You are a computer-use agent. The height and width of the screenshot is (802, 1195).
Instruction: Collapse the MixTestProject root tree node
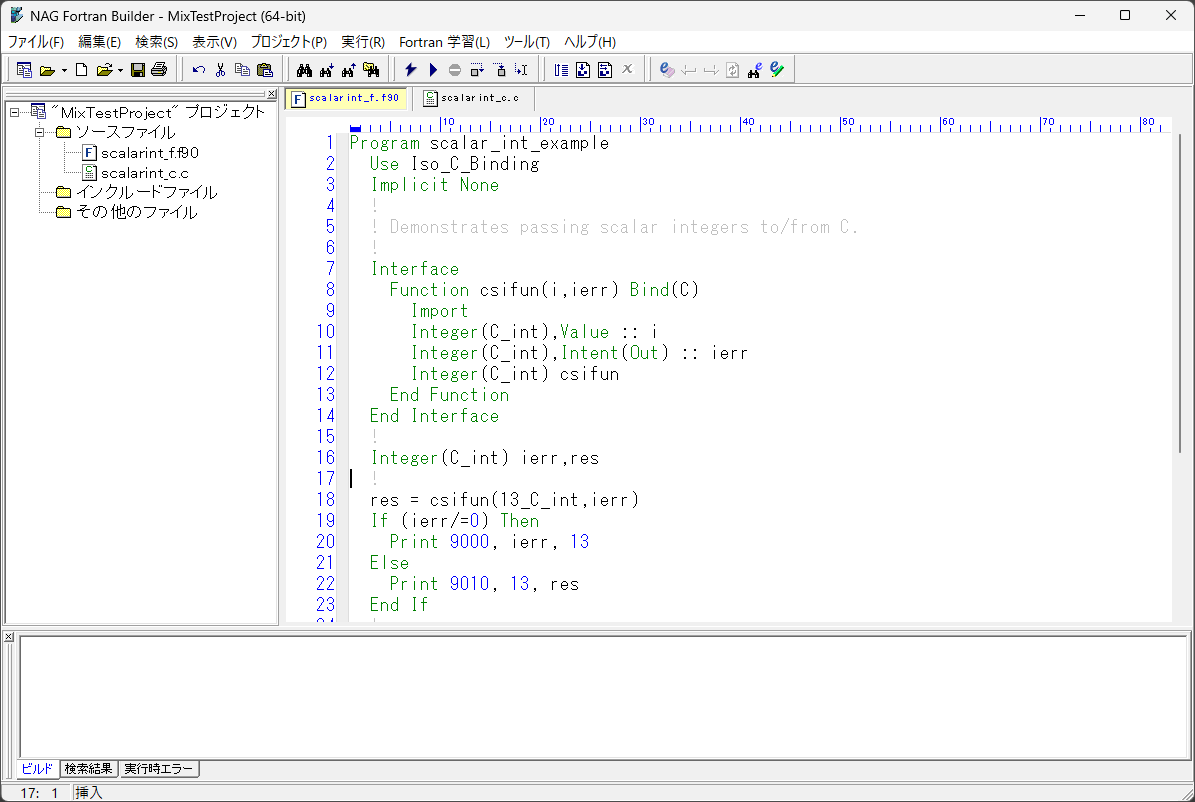15,112
